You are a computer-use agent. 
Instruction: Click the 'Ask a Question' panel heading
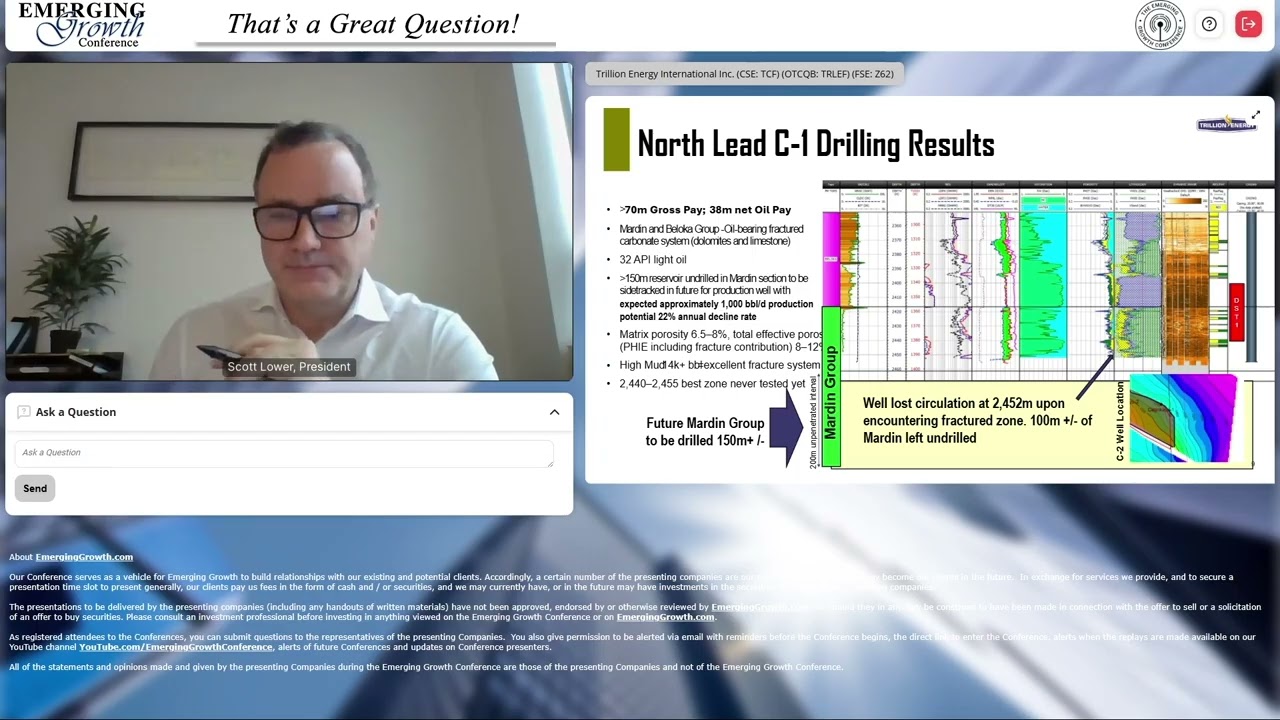point(76,412)
